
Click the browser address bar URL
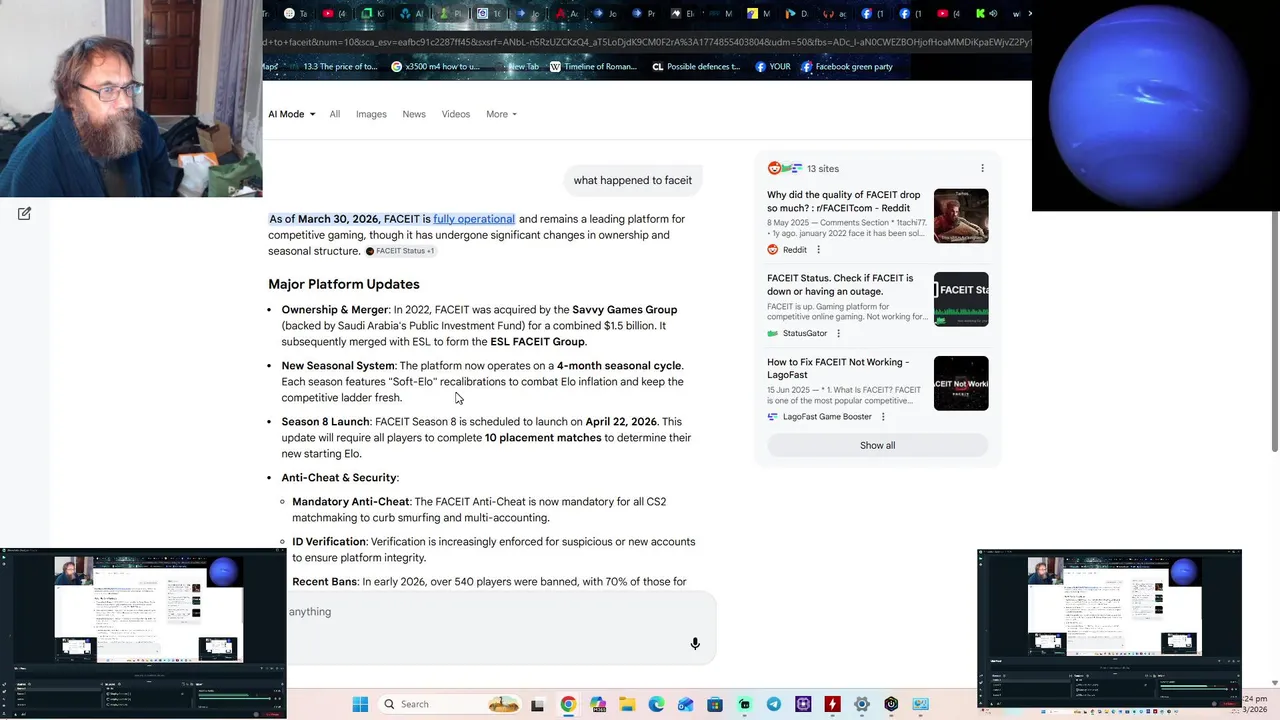point(647,42)
